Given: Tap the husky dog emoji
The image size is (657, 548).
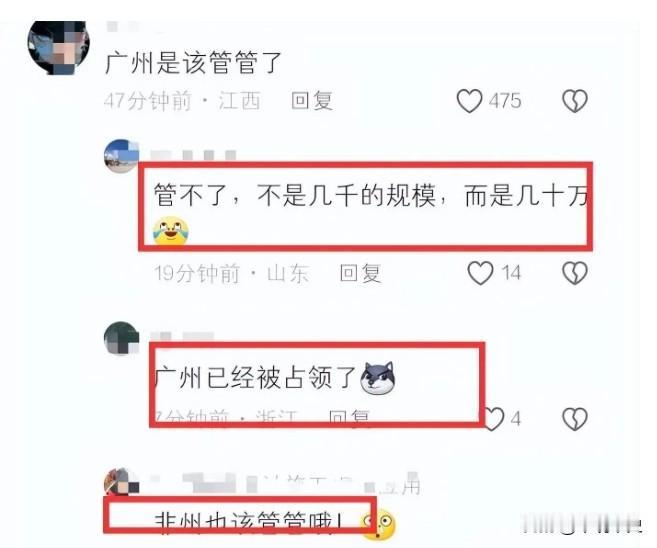Looking at the screenshot, I should tap(378, 379).
